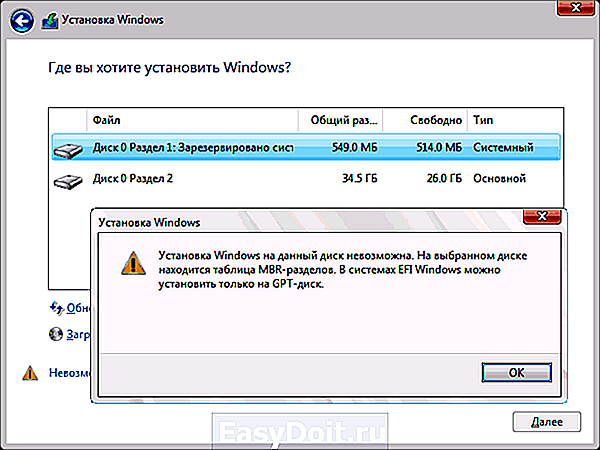Sort by Общий размер column header
This screenshot has height=450, width=600.
341,120
